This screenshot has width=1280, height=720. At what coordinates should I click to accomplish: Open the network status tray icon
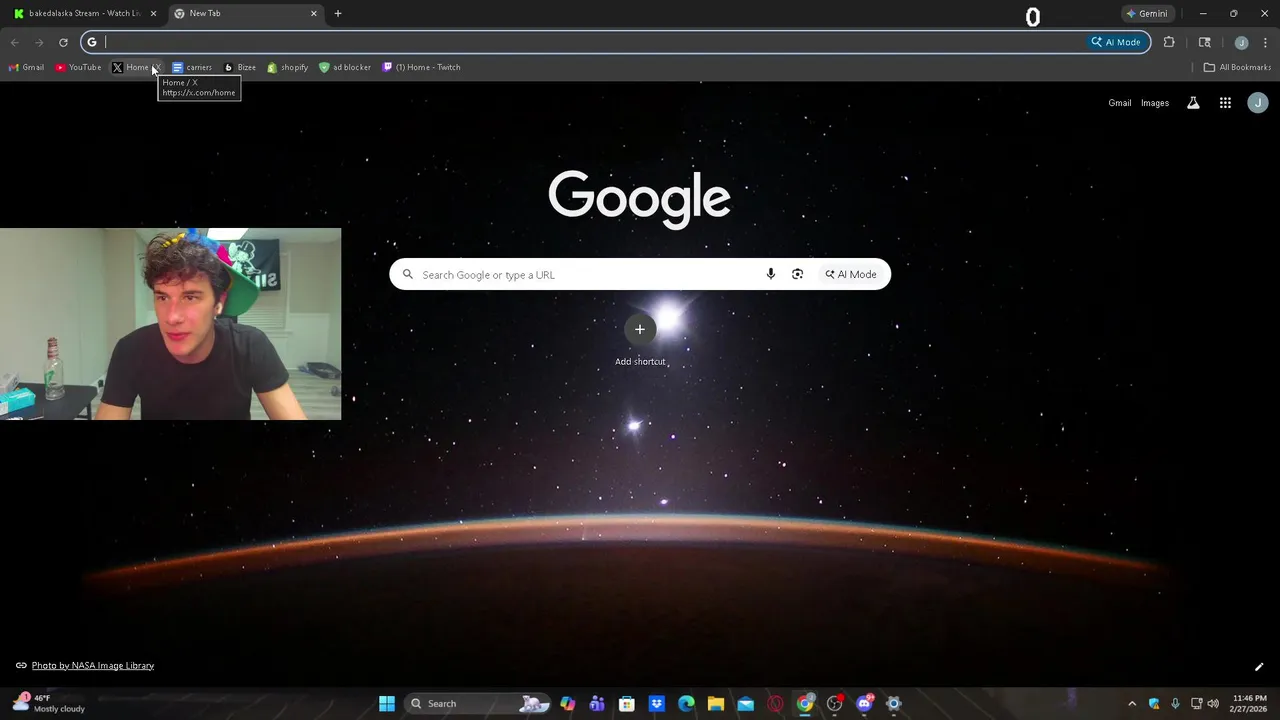pyautogui.click(x=1196, y=703)
